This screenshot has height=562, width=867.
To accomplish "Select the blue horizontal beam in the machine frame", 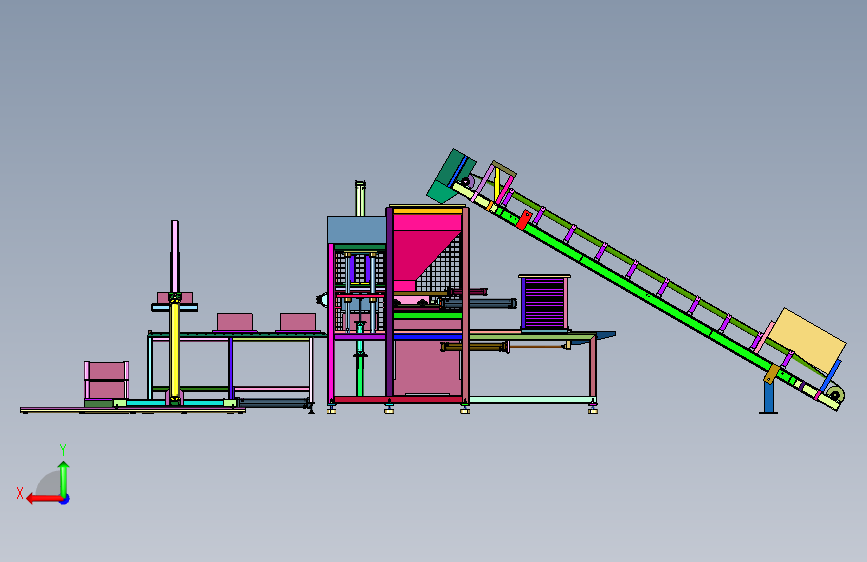I will 427,336.
